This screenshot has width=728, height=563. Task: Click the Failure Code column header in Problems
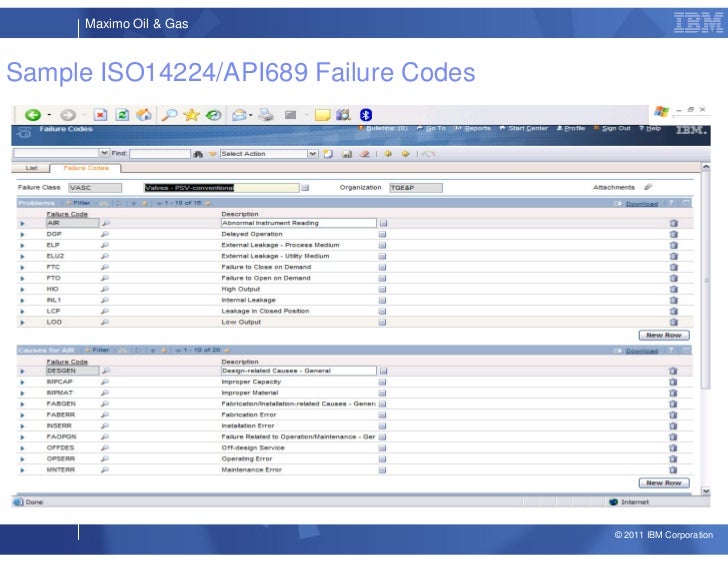tap(67, 214)
